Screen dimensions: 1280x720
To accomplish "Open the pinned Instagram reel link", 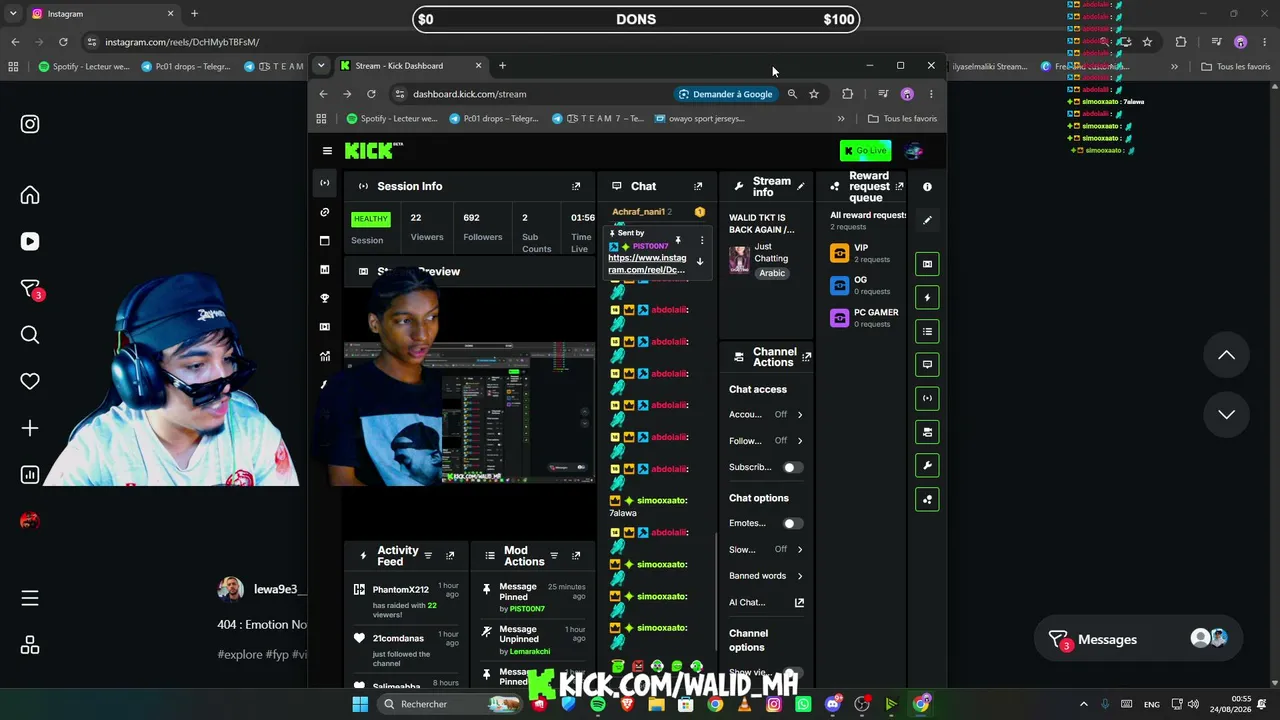I will [x=647, y=264].
